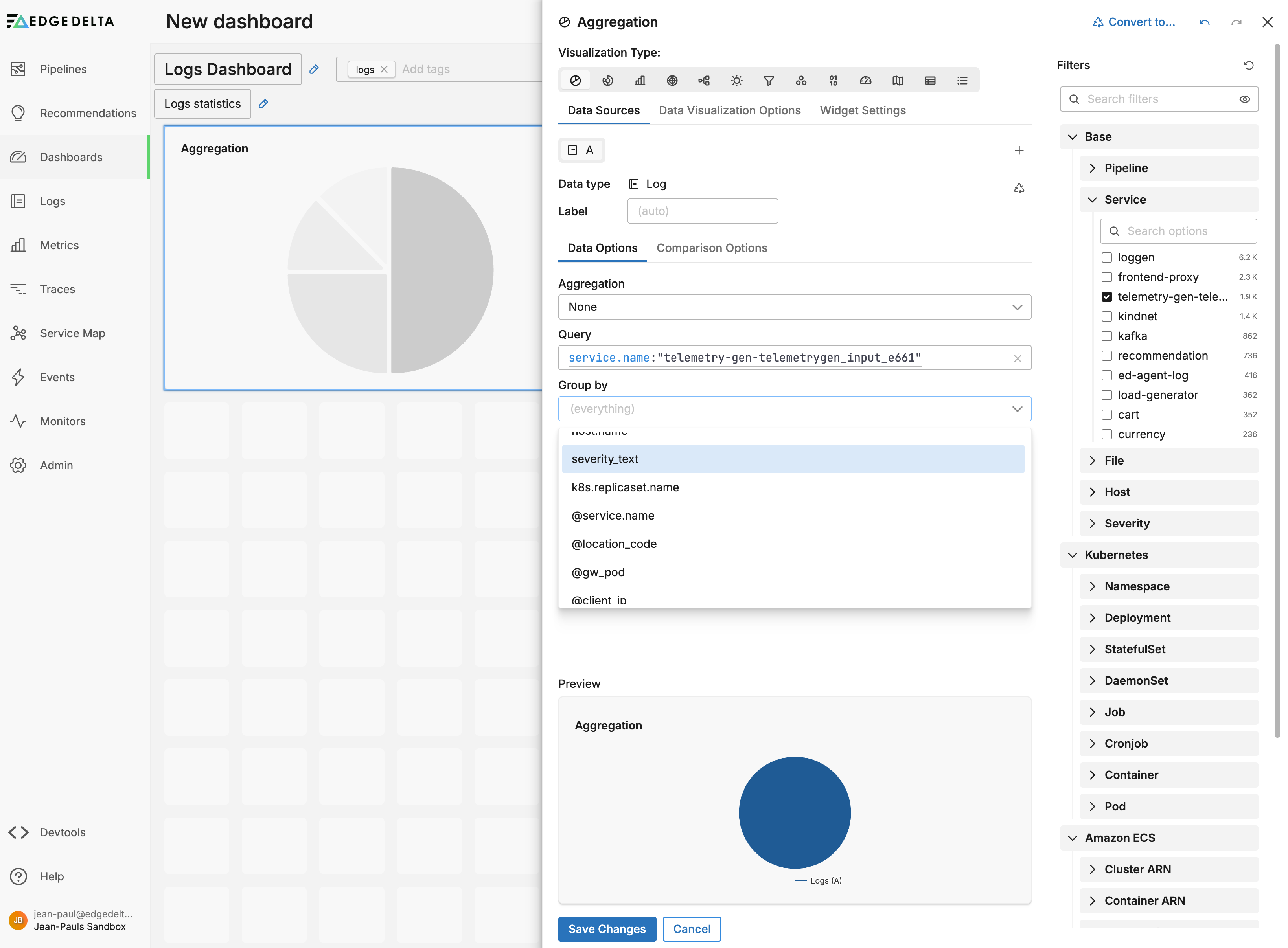Select the radar chart visualization type

point(672,81)
